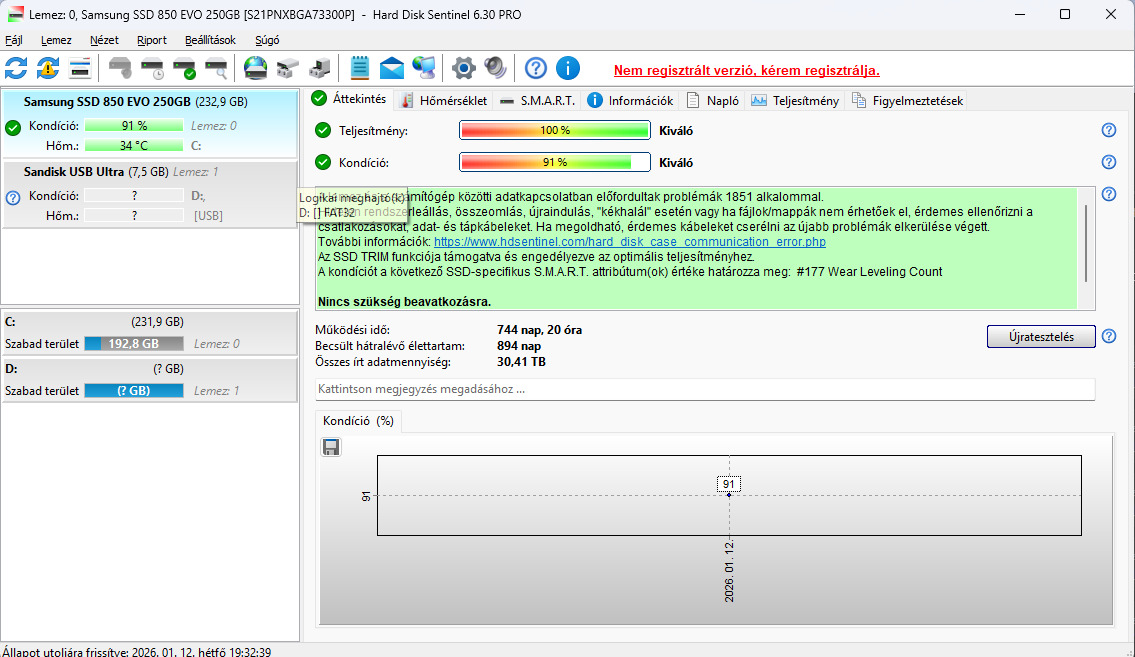Click the blue question mark help toolbar icon

(536, 69)
